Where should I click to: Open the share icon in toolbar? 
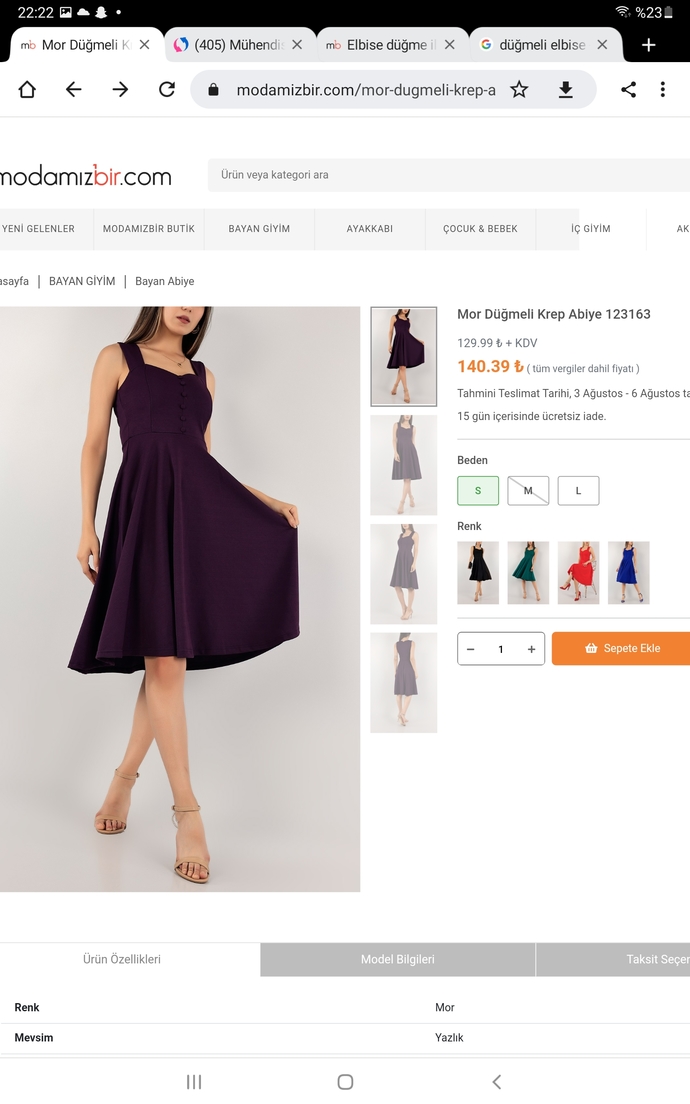pyautogui.click(x=629, y=89)
